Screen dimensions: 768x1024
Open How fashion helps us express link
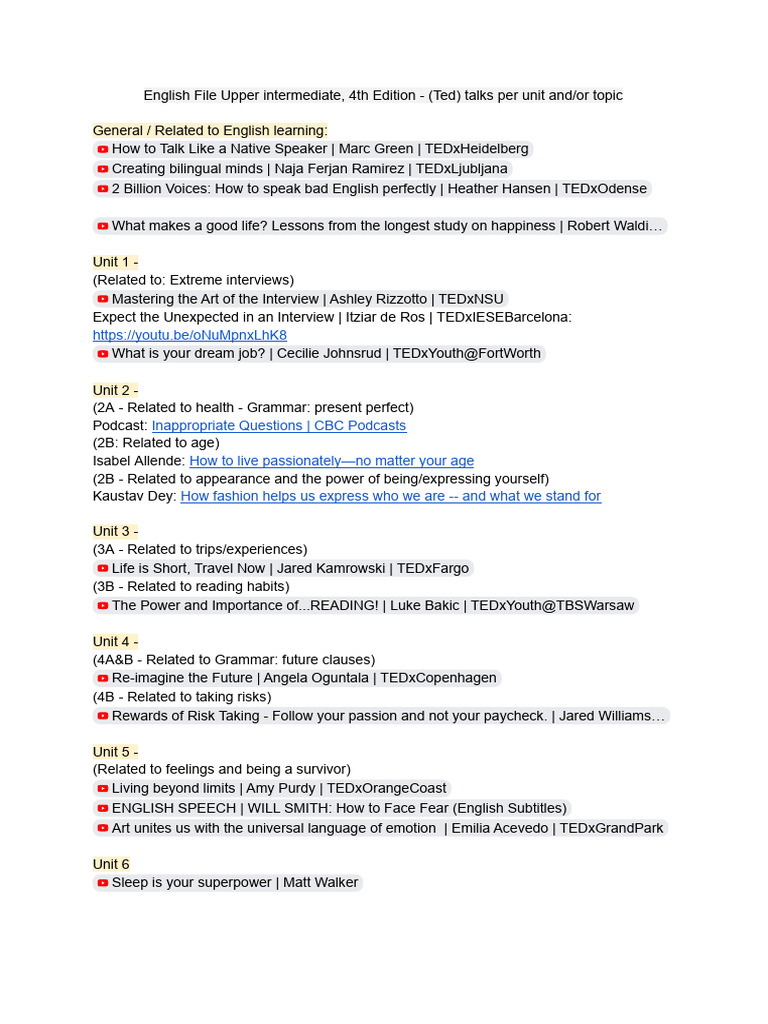coord(391,496)
